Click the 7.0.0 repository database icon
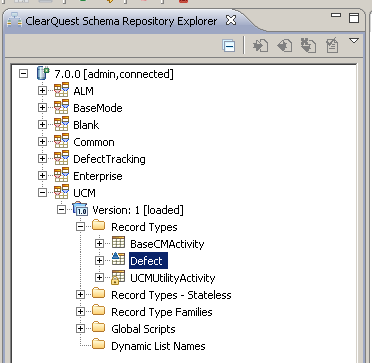The image size is (372, 363). [43, 73]
